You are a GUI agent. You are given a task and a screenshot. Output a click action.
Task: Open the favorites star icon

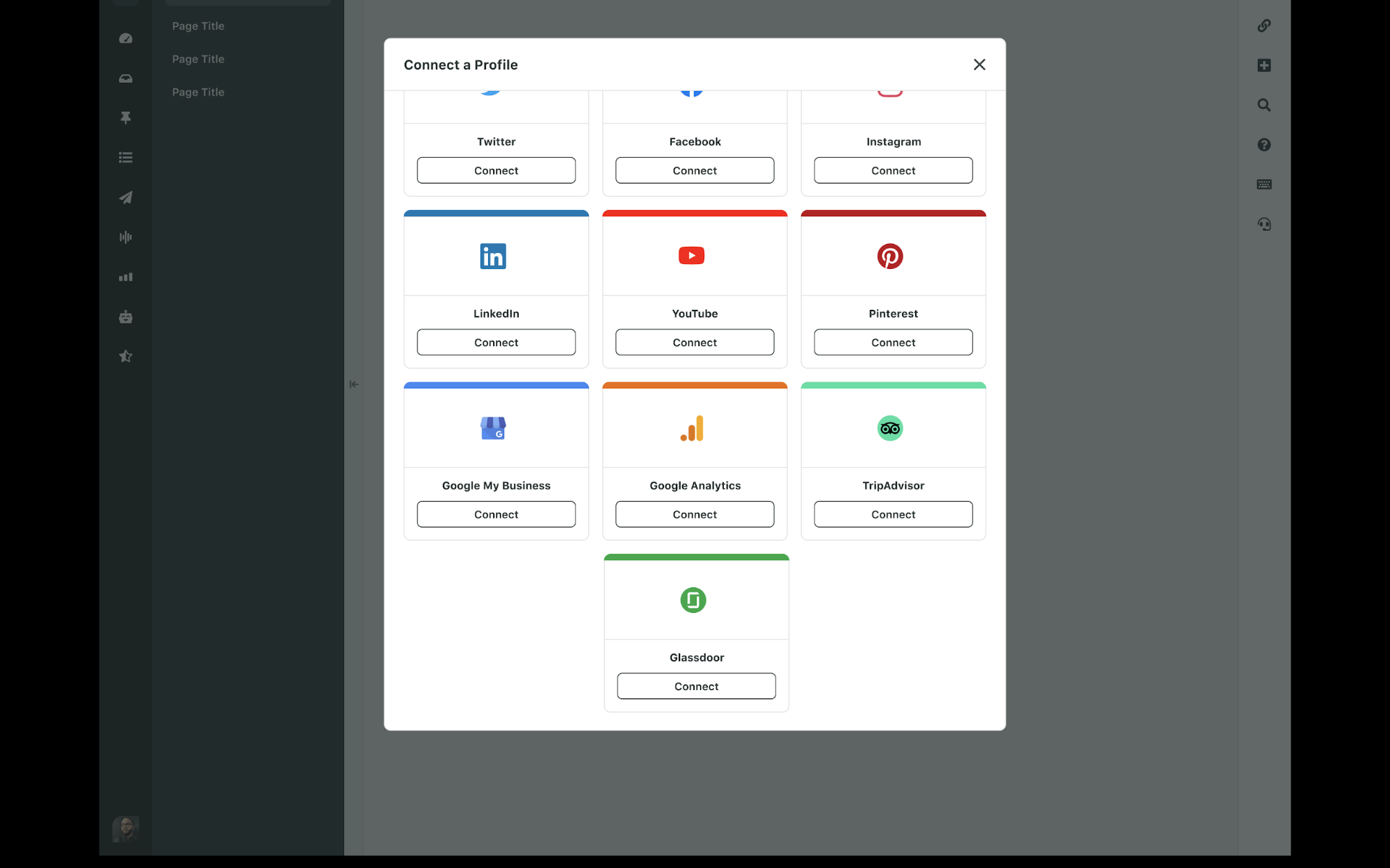125,356
